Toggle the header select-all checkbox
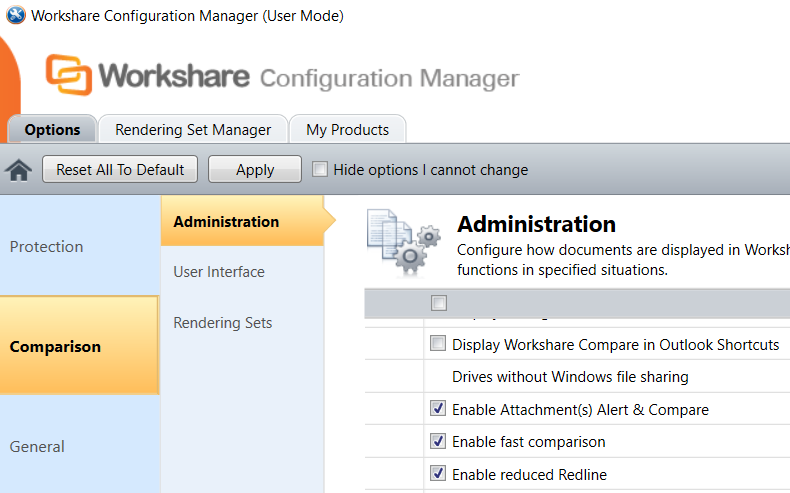The image size is (790, 493). pyautogui.click(x=439, y=303)
